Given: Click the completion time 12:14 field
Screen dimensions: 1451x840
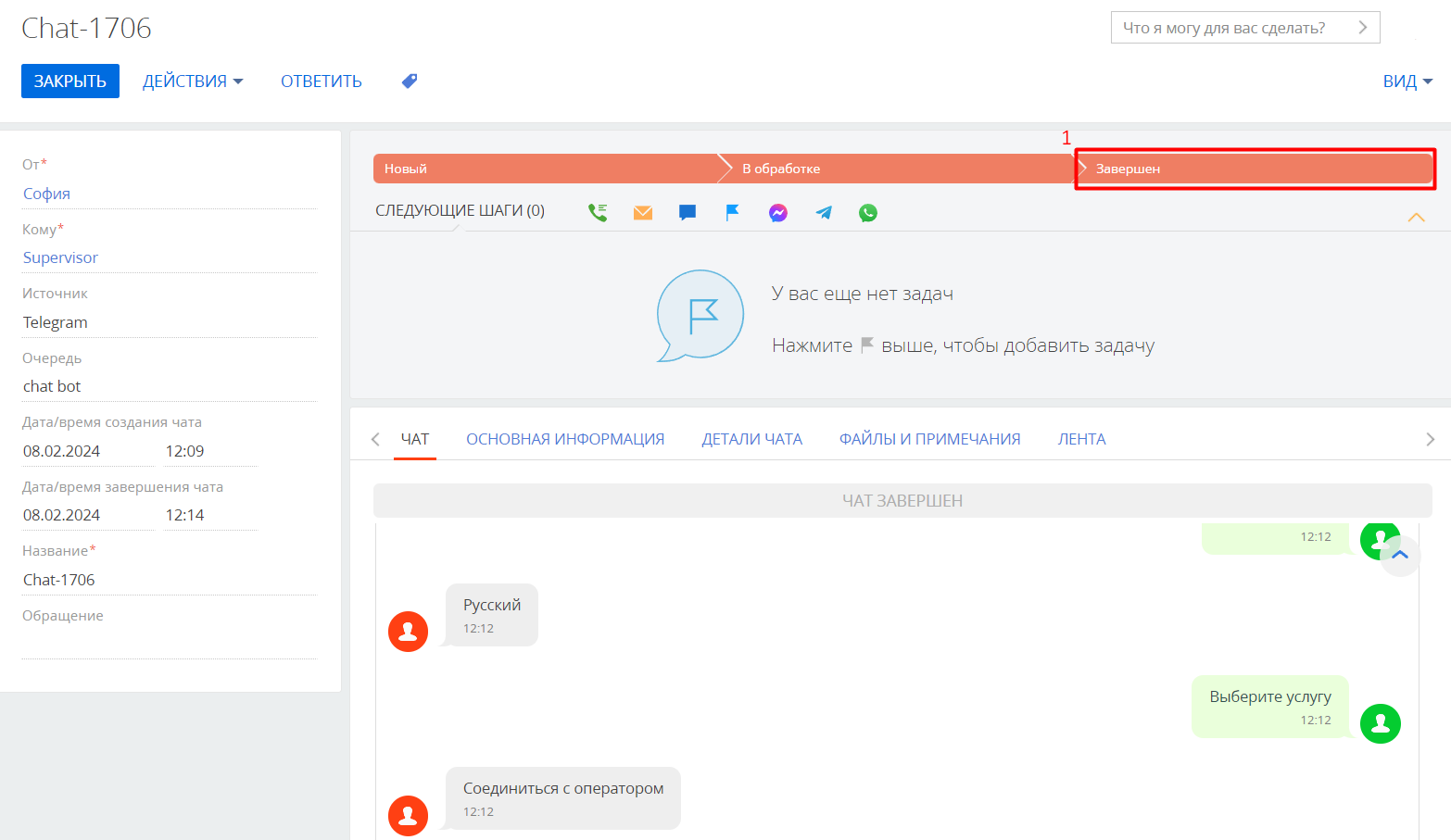Looking at the screenshot, I should click(211, 515).
